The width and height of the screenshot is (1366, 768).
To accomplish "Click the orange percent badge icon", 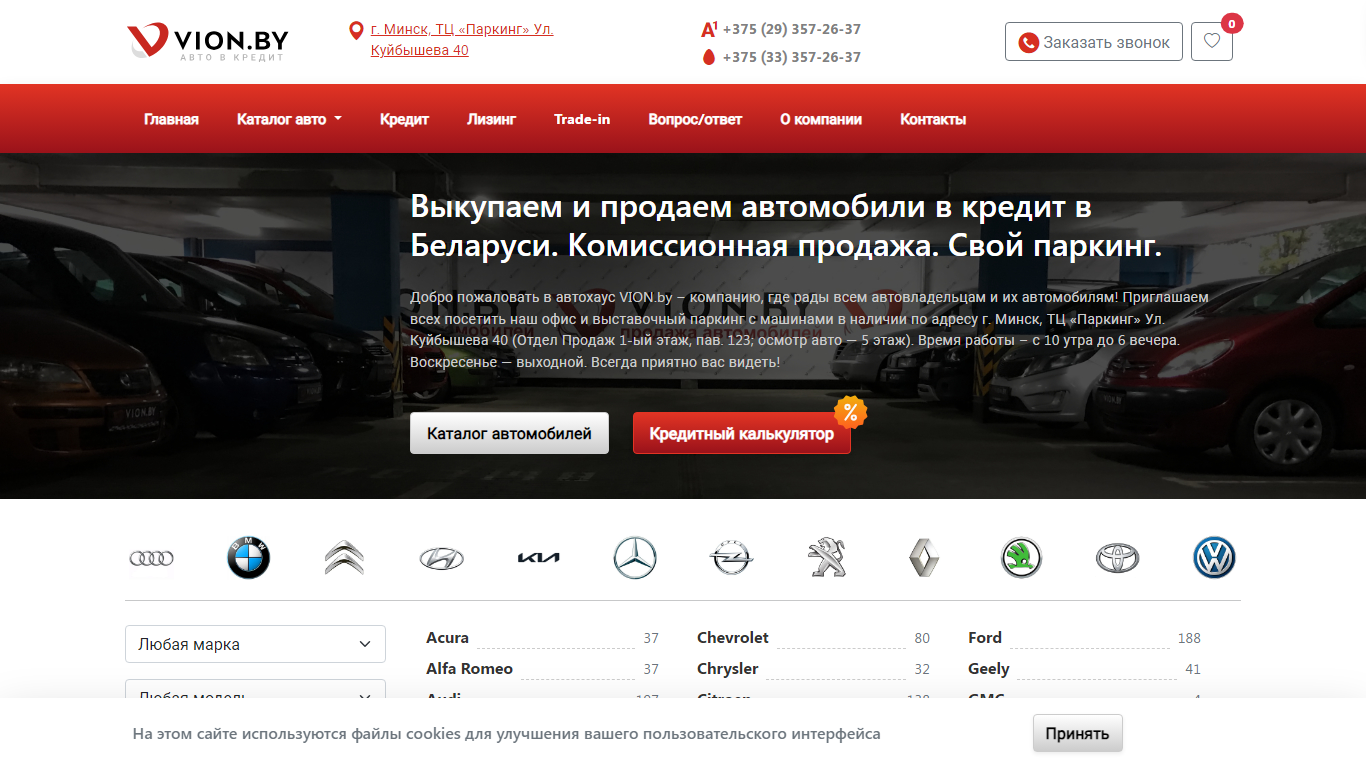I will point(850,411).
